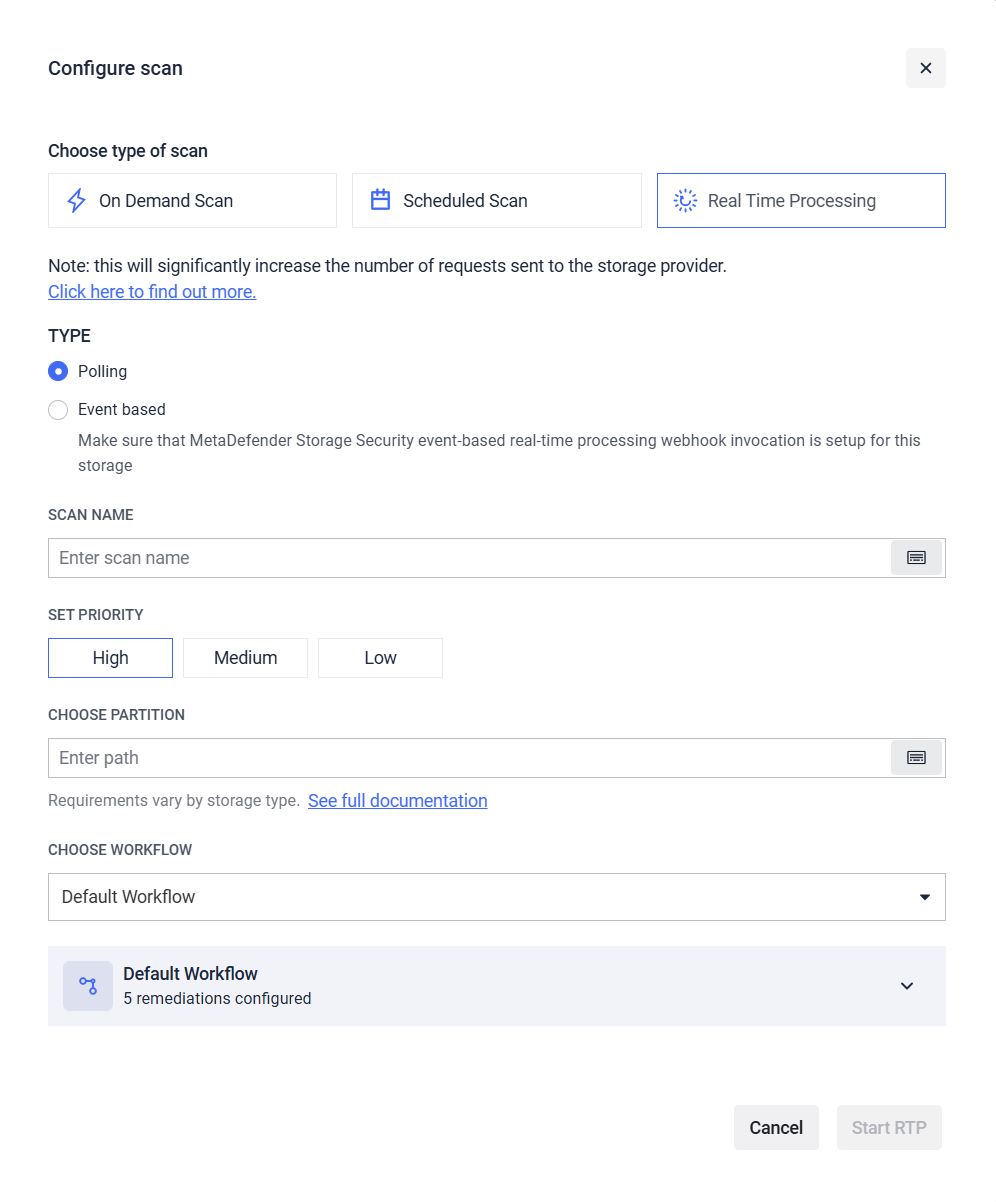The width and height of the screenshot is (996, 1202).
Task: Switch to Scheduled Scan type
Action: pos(496,201)
